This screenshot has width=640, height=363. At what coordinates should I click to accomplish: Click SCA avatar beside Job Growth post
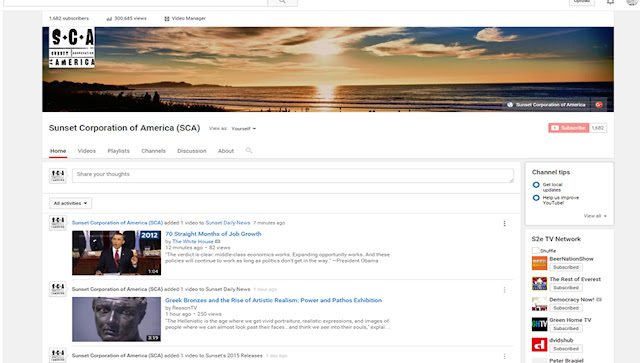[58, 223]
